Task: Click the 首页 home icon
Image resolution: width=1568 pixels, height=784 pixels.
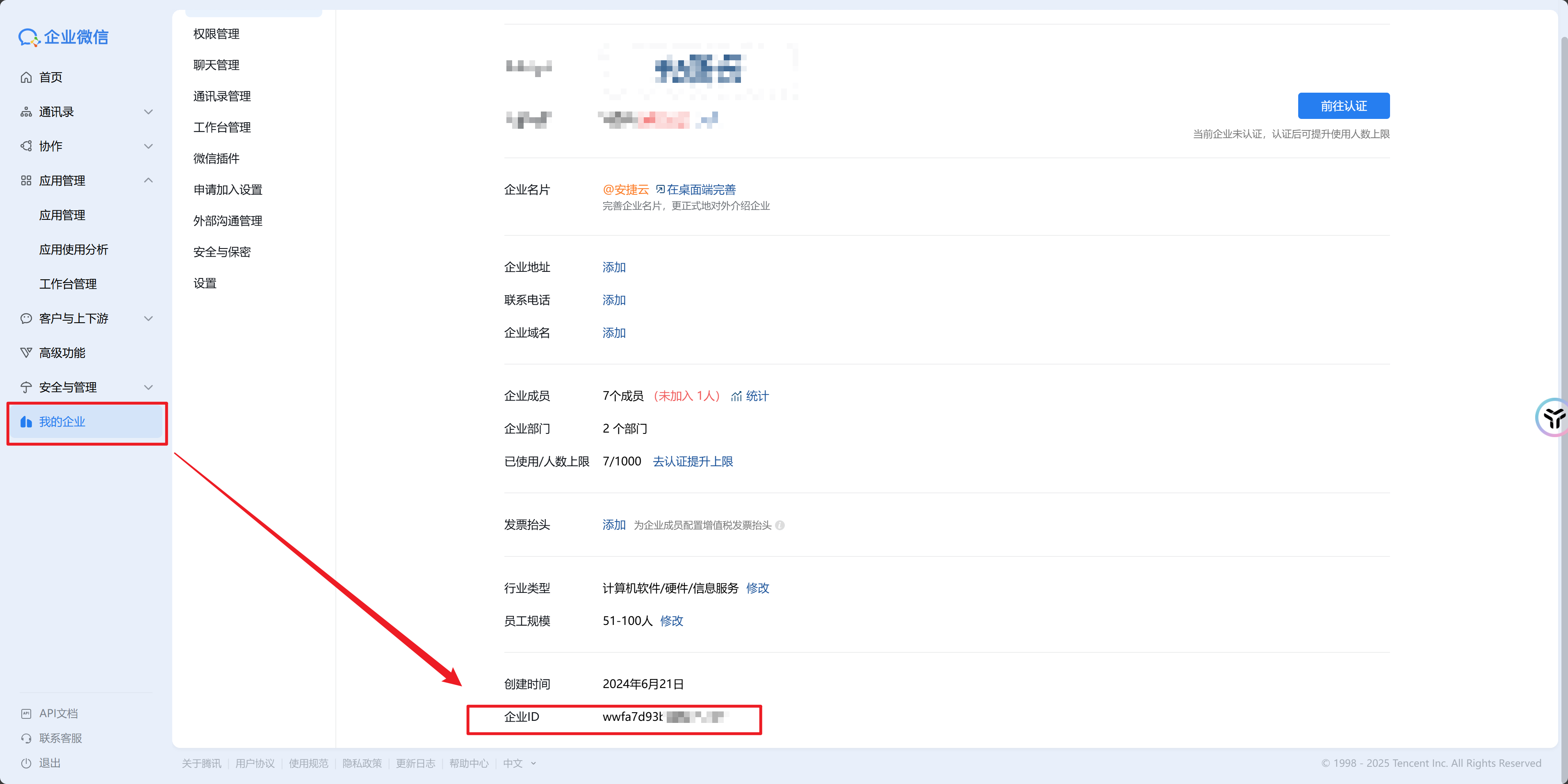Action: [26, 77]
